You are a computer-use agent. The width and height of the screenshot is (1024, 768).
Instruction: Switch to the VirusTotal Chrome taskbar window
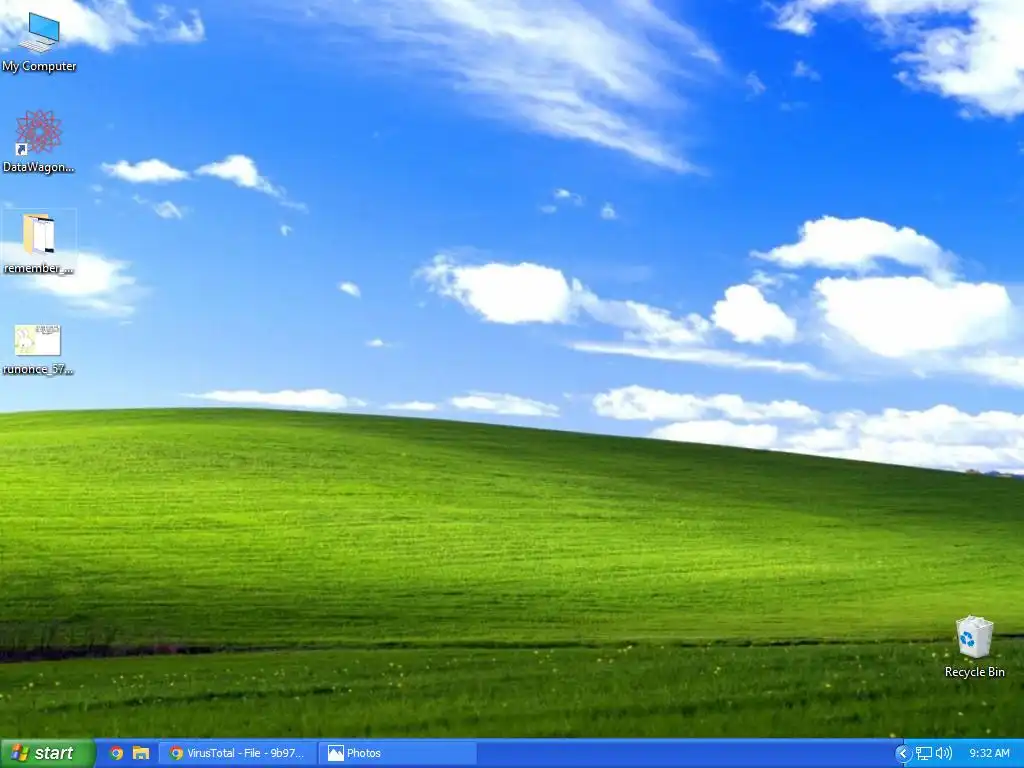(x=238, y=753)
